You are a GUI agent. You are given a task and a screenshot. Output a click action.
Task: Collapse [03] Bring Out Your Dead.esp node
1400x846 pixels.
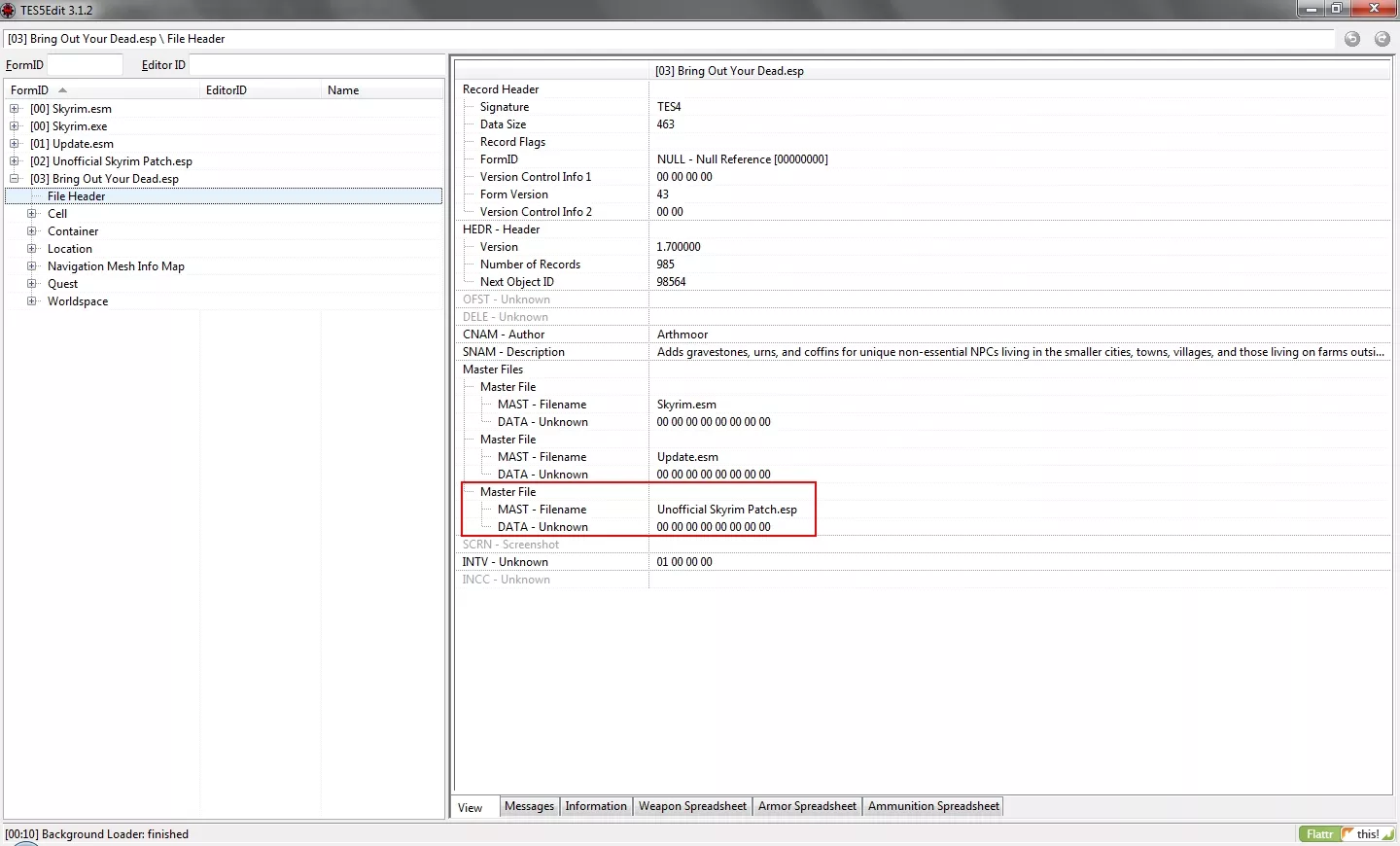15,179
